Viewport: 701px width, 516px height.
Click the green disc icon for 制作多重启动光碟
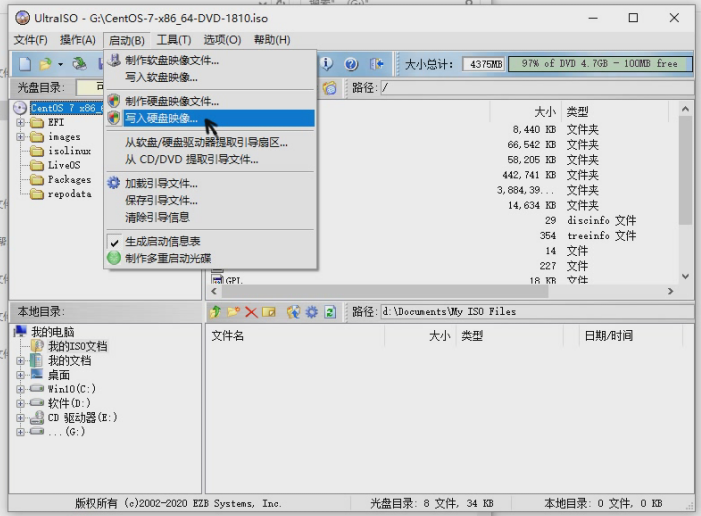pos(114,258)
